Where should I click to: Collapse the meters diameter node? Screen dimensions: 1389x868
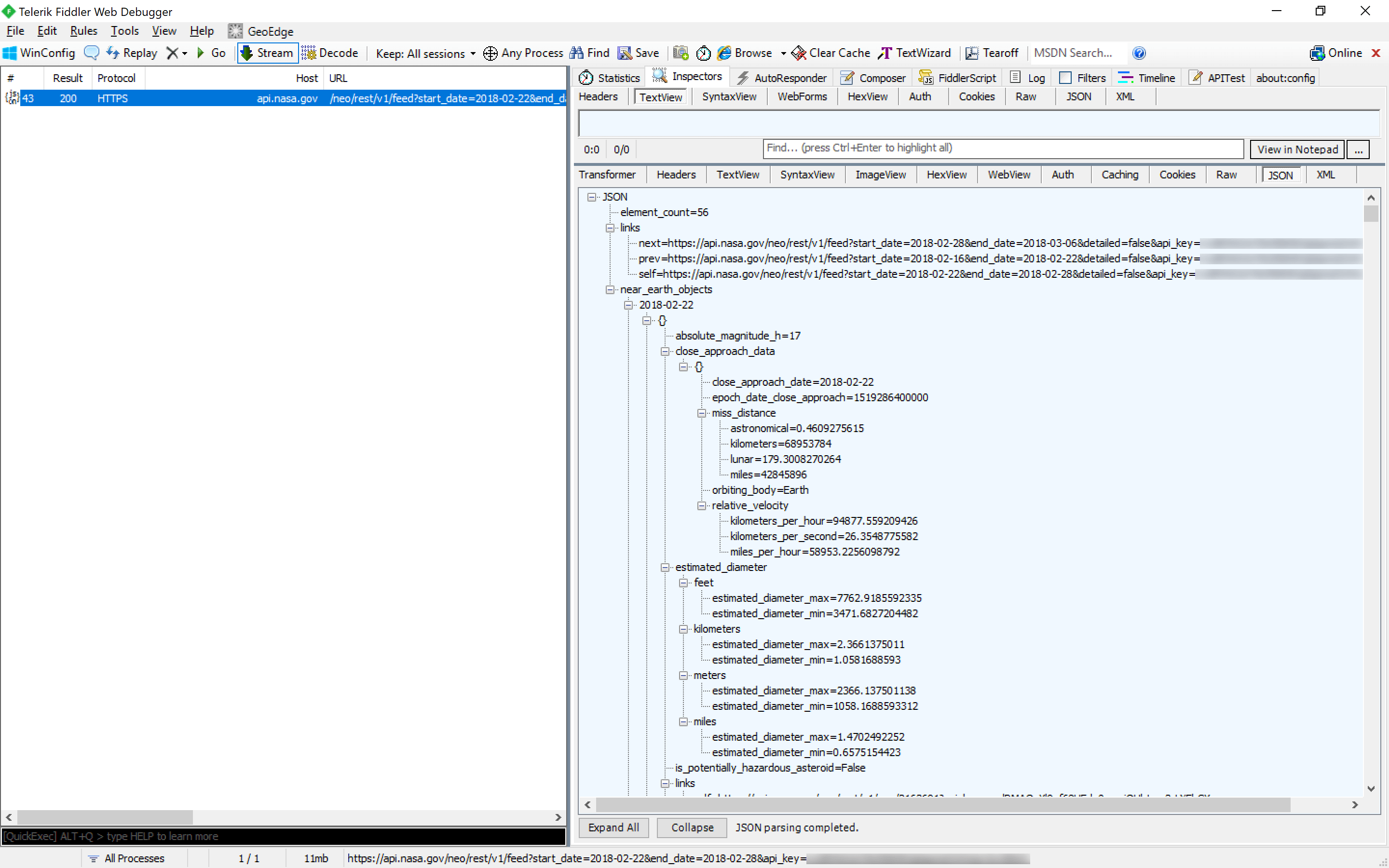pos(683,675)
